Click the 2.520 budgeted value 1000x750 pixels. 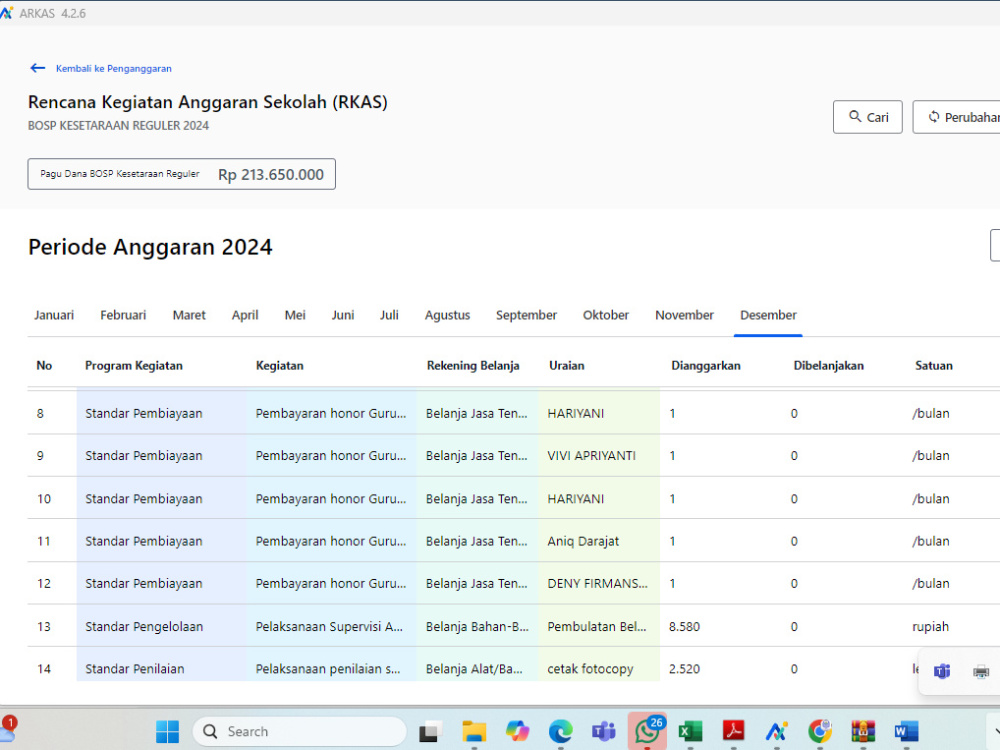(684, 668)
